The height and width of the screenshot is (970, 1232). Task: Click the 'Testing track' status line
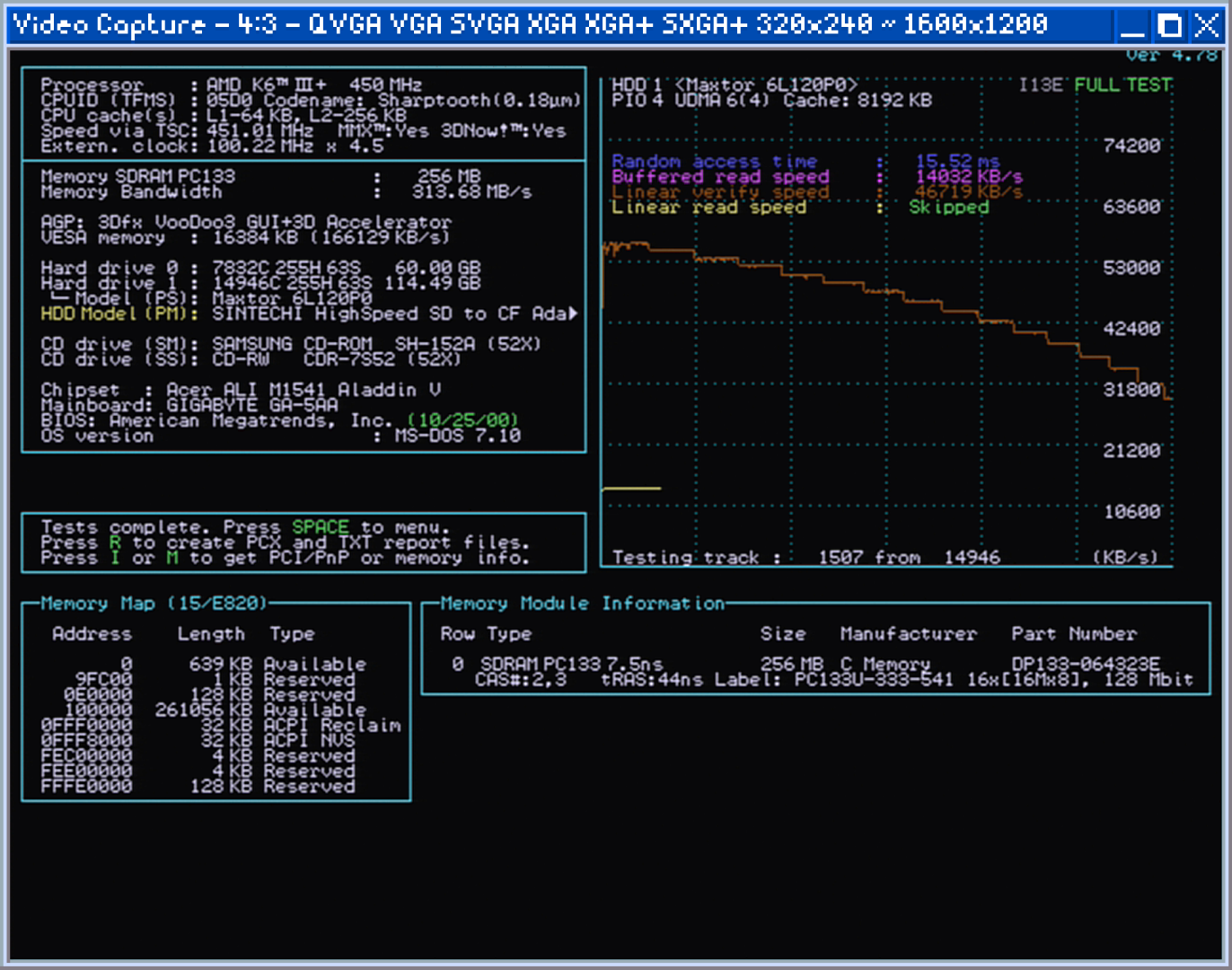805,558
